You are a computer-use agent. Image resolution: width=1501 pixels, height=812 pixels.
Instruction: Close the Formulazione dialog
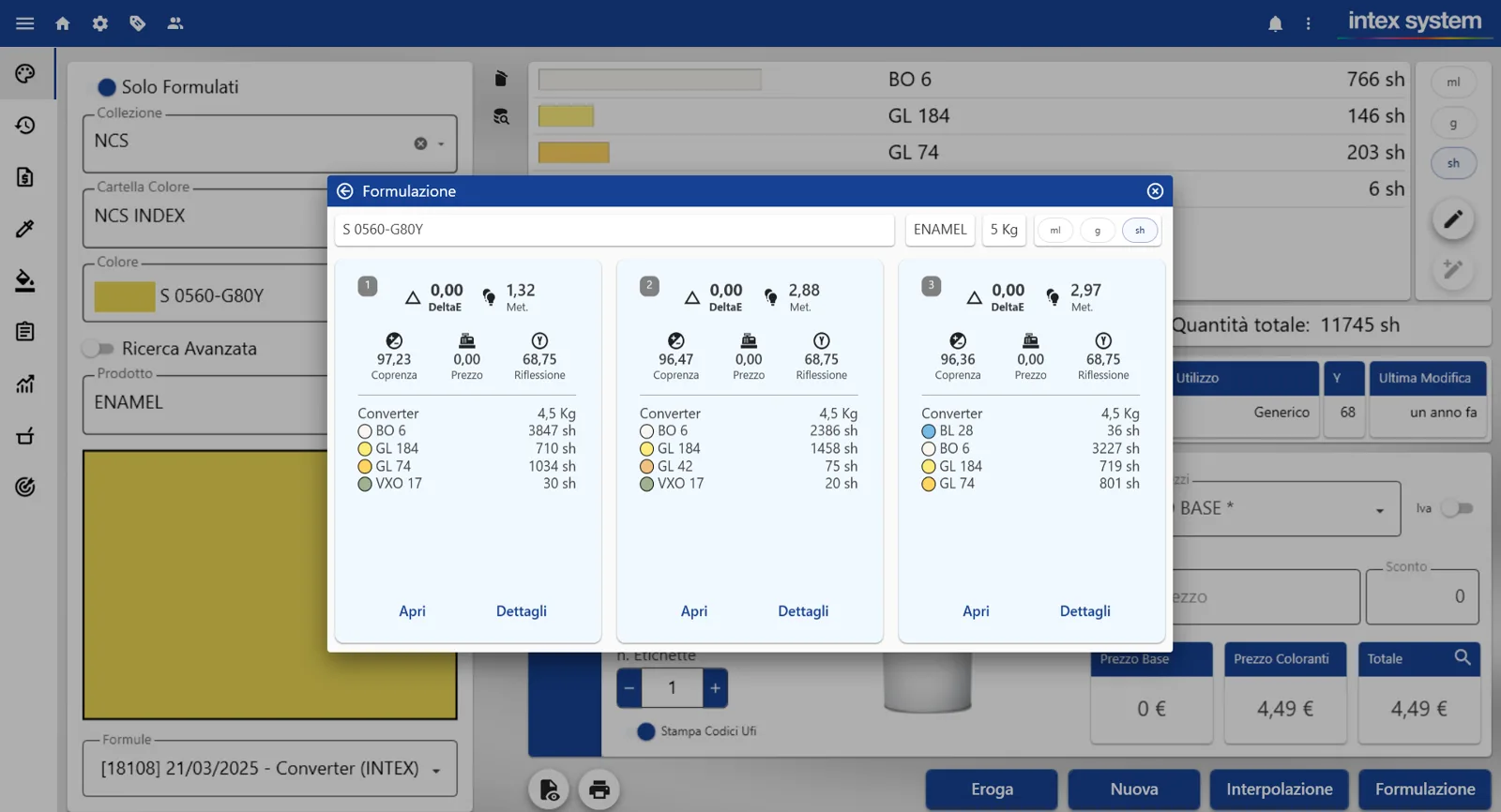[1155, 191]
